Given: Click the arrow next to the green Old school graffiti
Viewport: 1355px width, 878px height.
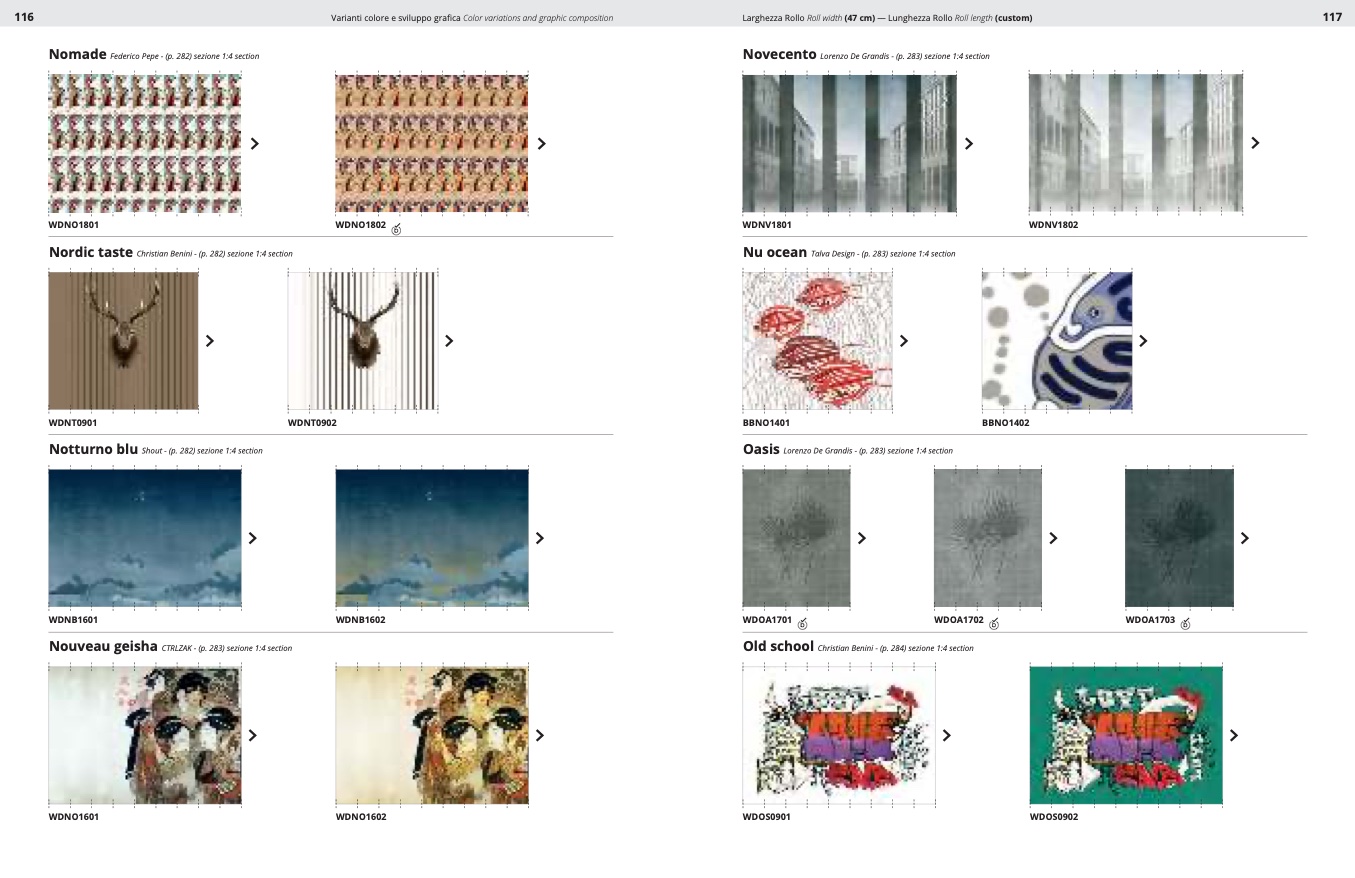Looking at the screenshot, I should (x=1234, y=735).
